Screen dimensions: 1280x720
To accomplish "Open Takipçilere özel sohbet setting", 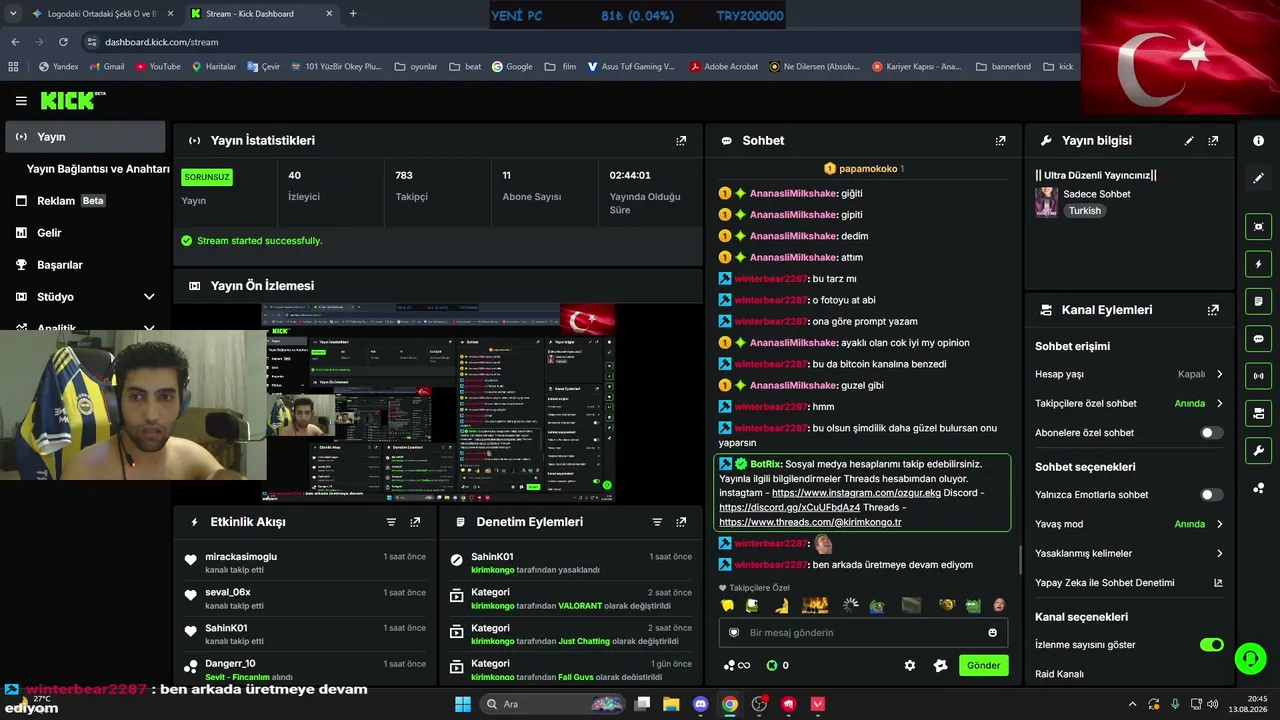I will [x=1129, y=404].
